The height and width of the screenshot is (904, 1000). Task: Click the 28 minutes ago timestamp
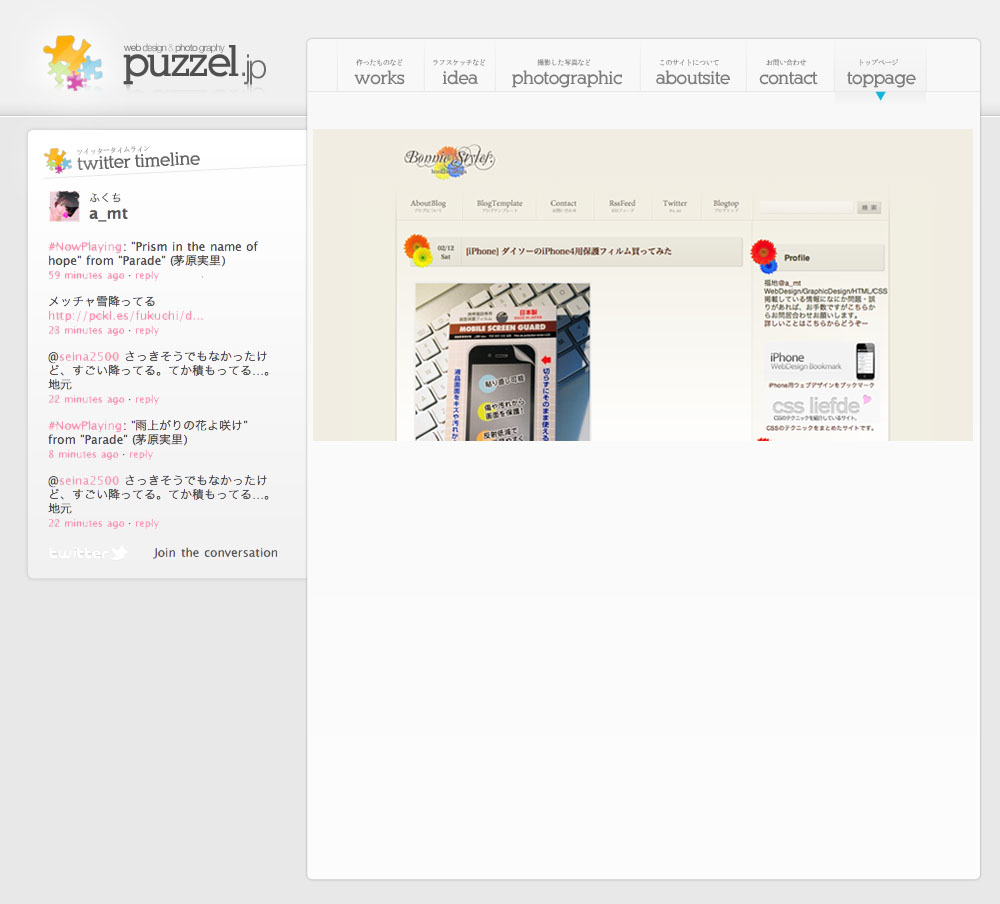point(86,330)
